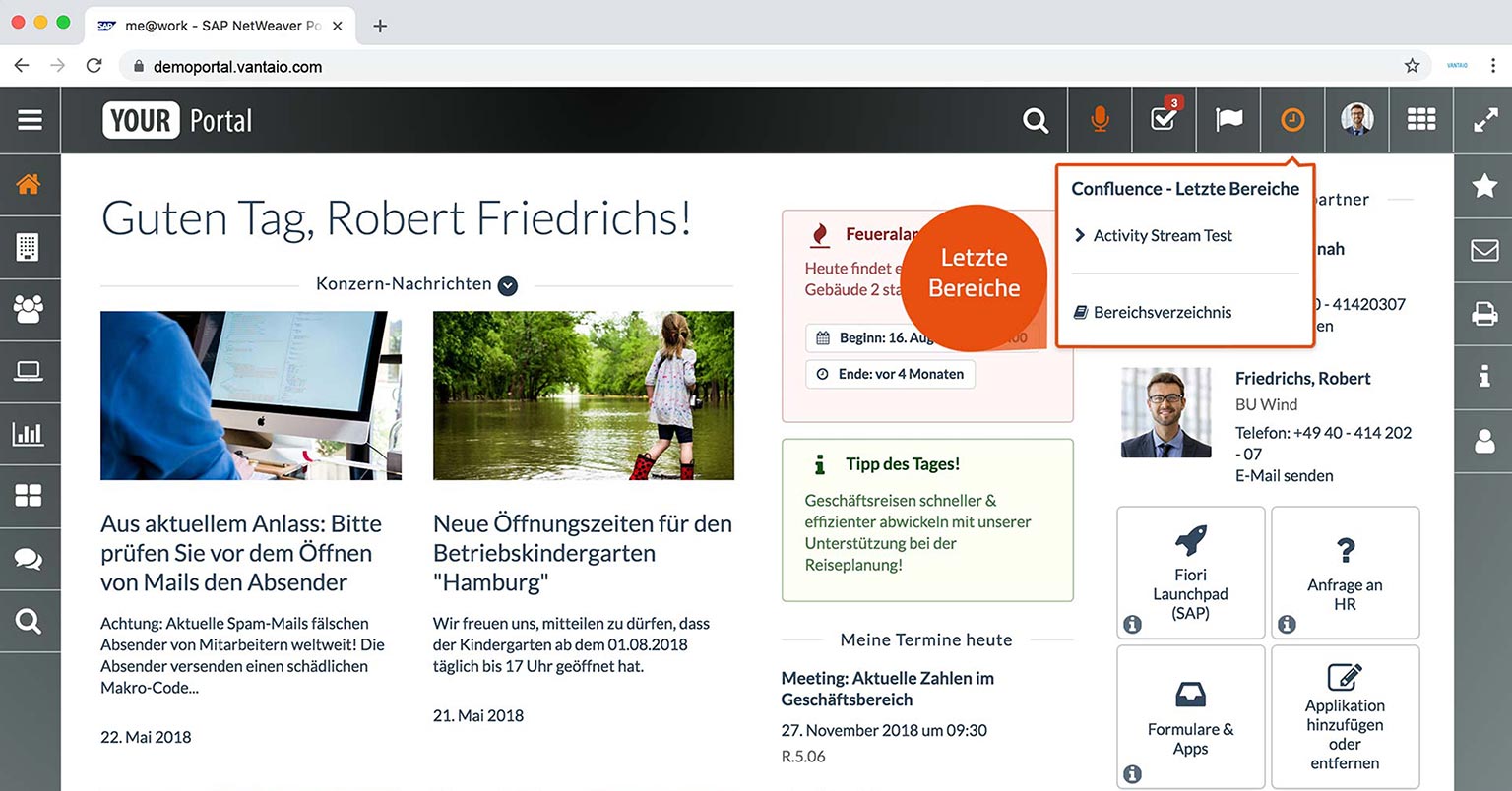Viewport: 1512px width, 791px height.
Task: Open the hamburger menu in portal header
Action: [x=30, y=120]
